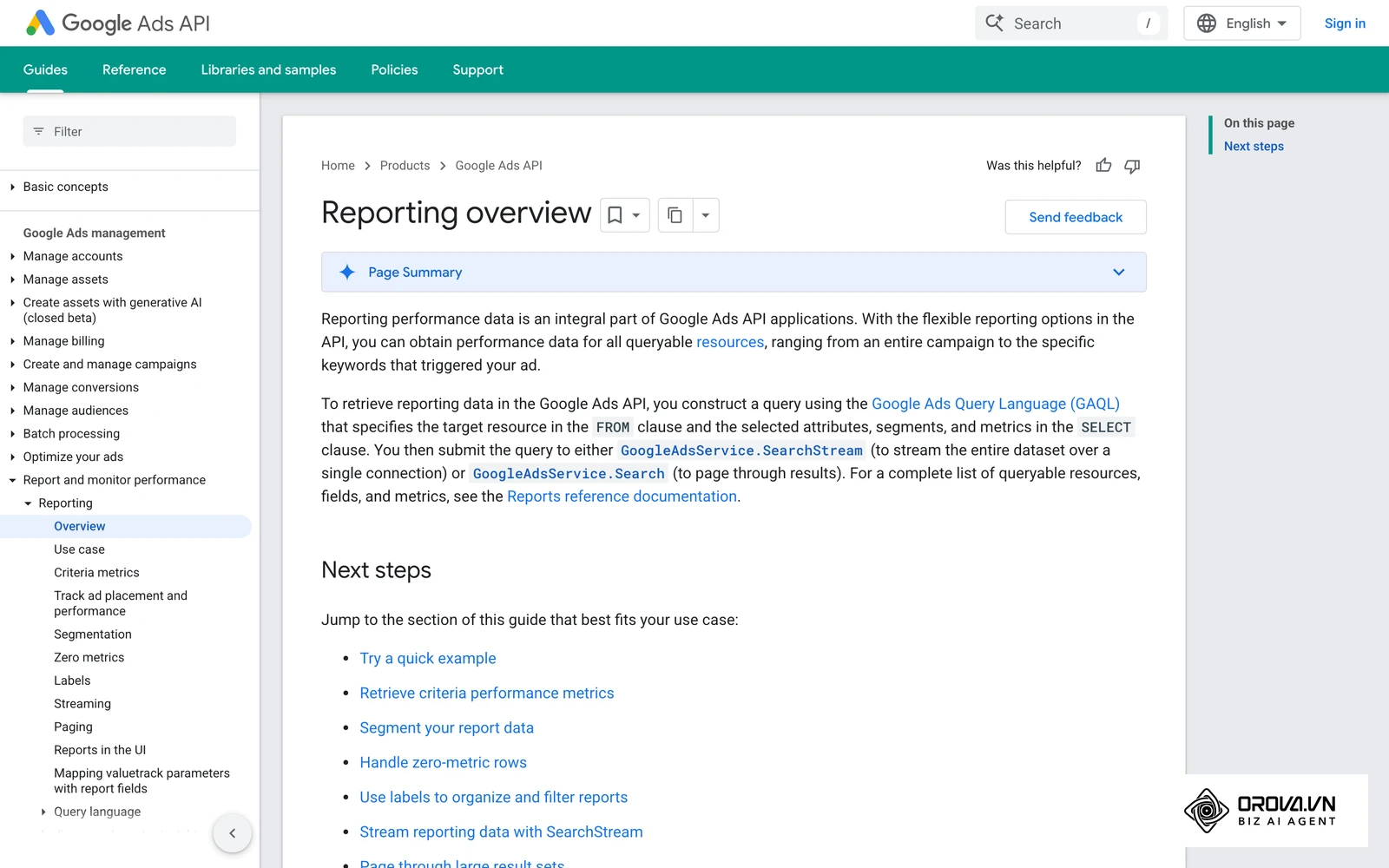Expand Manage accounts section
The width and height of the screenshot is (1389, 868).
[12, 256]
